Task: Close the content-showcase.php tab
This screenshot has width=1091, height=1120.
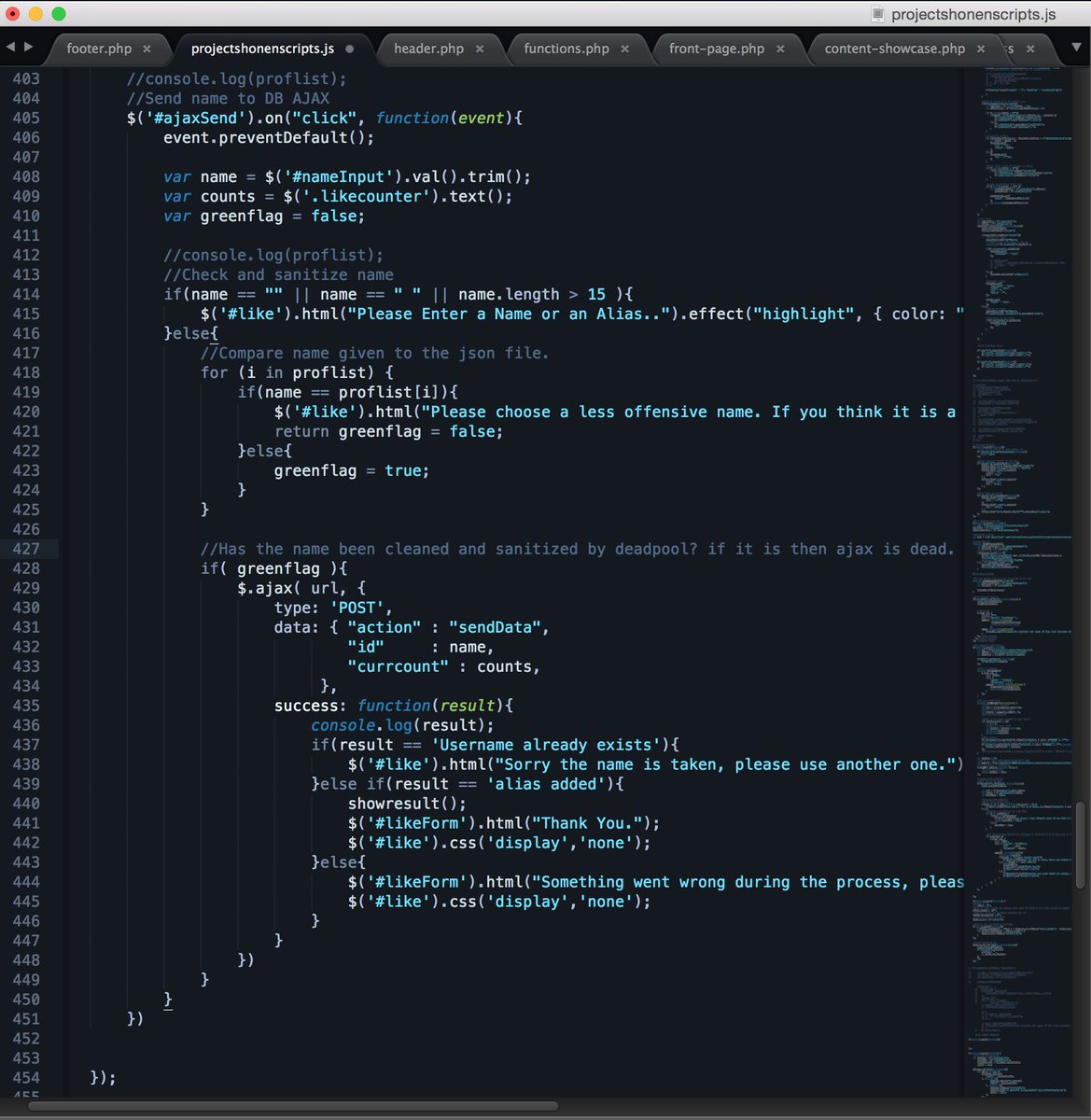Action: click(x=981, y=49)
